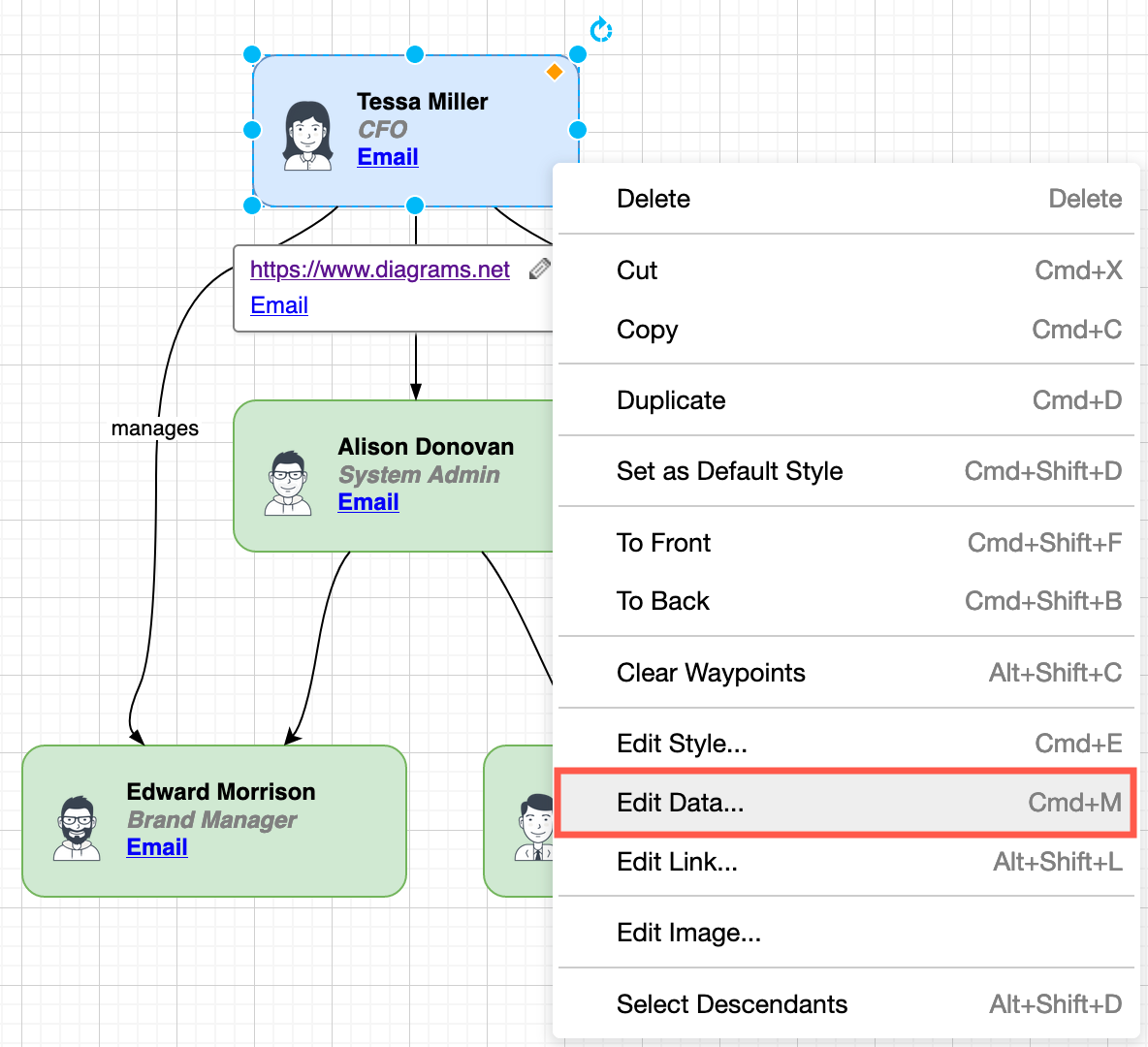The height and width of the screenshot is (1047, 1148).
Task: Choose Select Descendants at the menu bottom
Action: [x=732, y=1004]
